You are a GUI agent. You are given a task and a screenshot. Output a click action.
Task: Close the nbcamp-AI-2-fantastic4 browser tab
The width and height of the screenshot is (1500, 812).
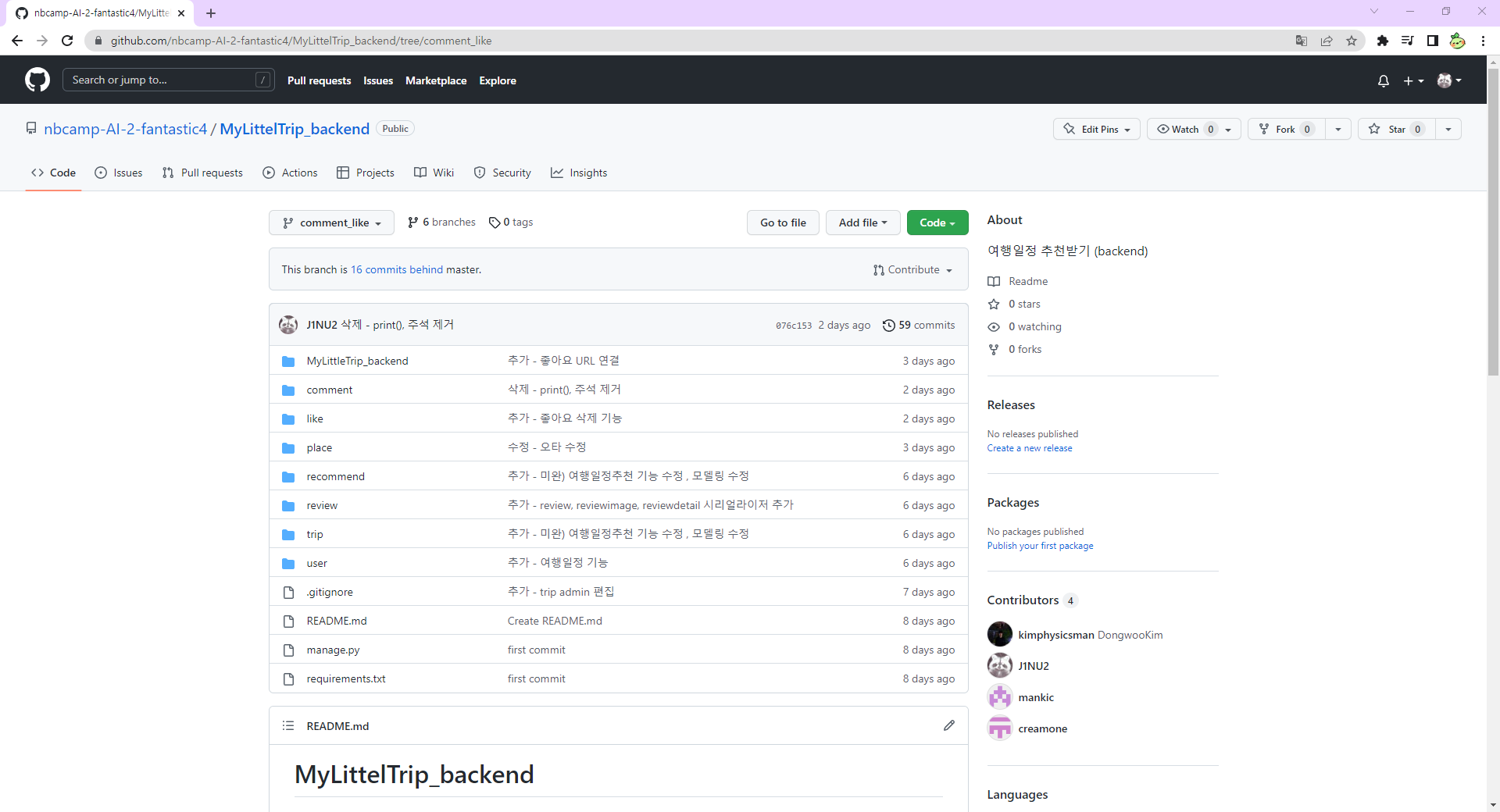(x=181, y=13)
